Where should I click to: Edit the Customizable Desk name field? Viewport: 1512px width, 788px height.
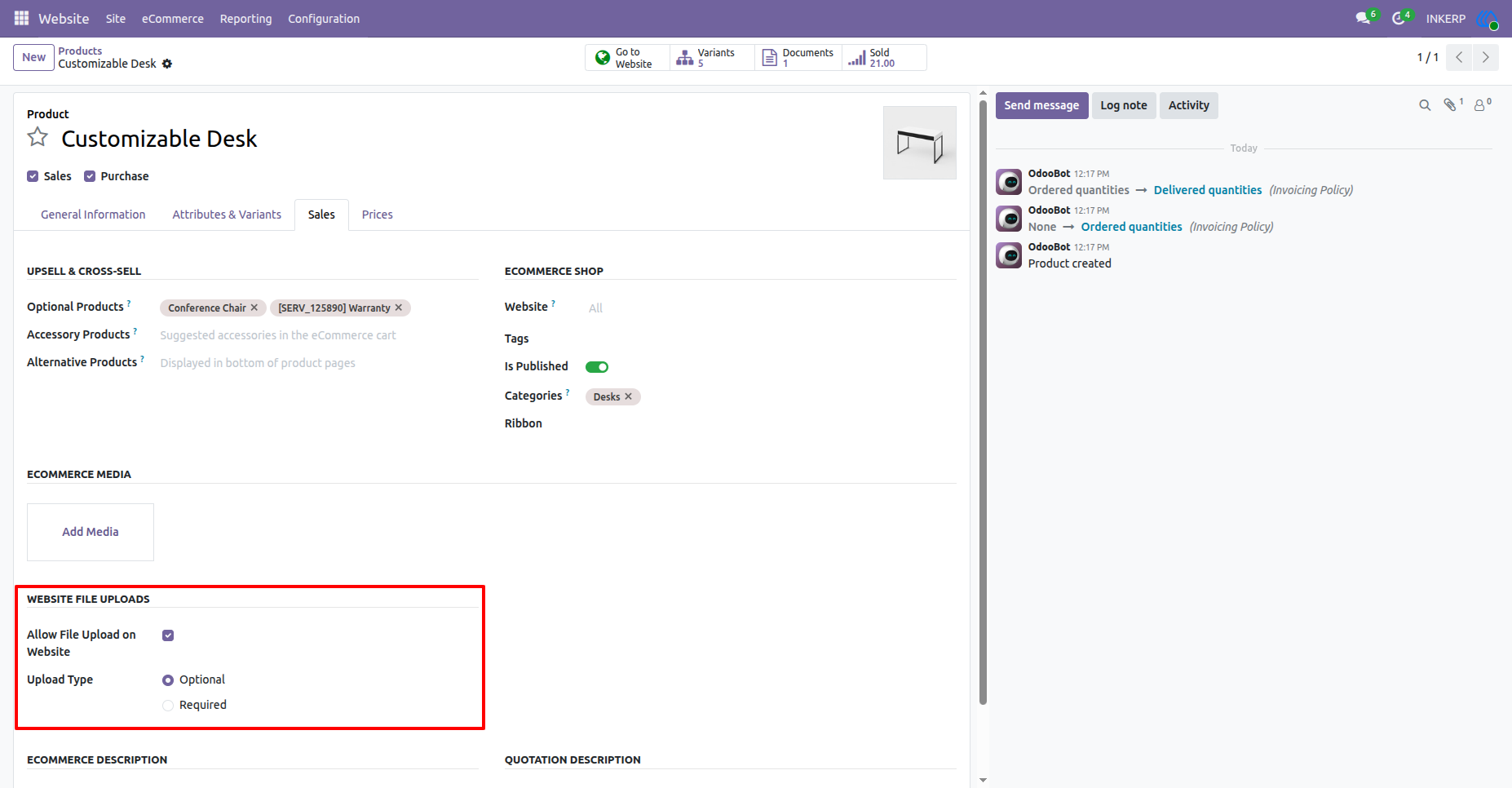159,139
